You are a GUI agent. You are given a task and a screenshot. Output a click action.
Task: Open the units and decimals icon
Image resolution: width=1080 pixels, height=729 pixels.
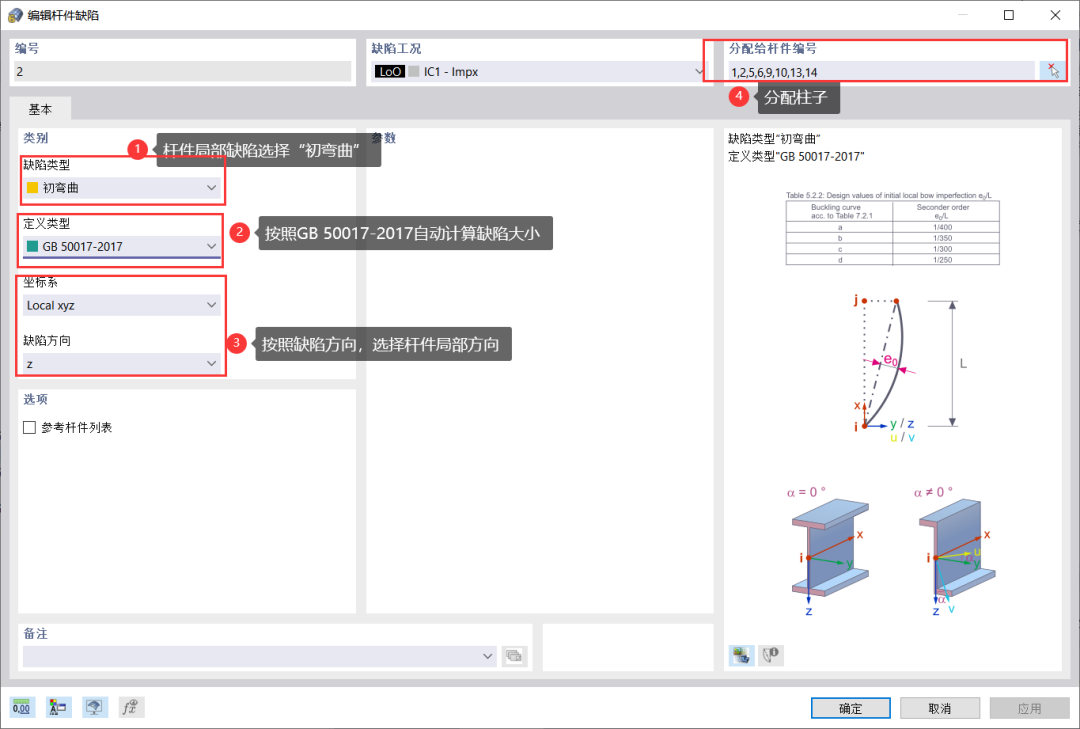(x=22, y=707)
